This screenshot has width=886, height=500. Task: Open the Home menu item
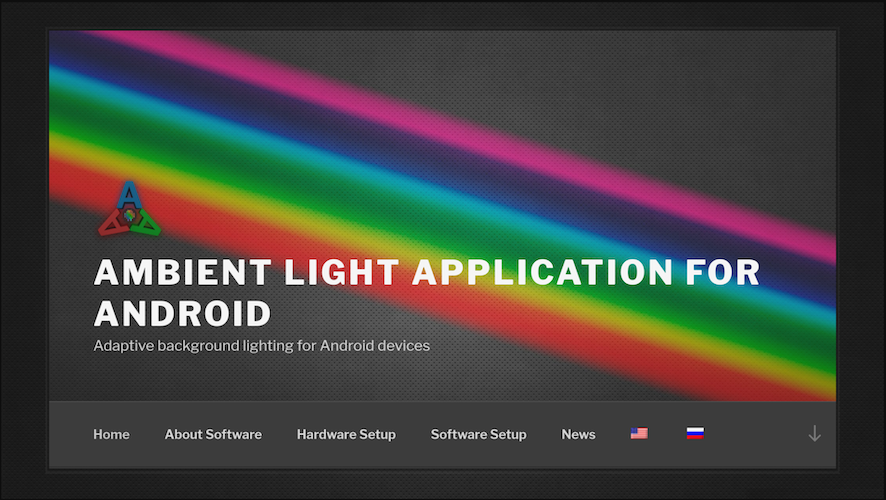point(111,434)
